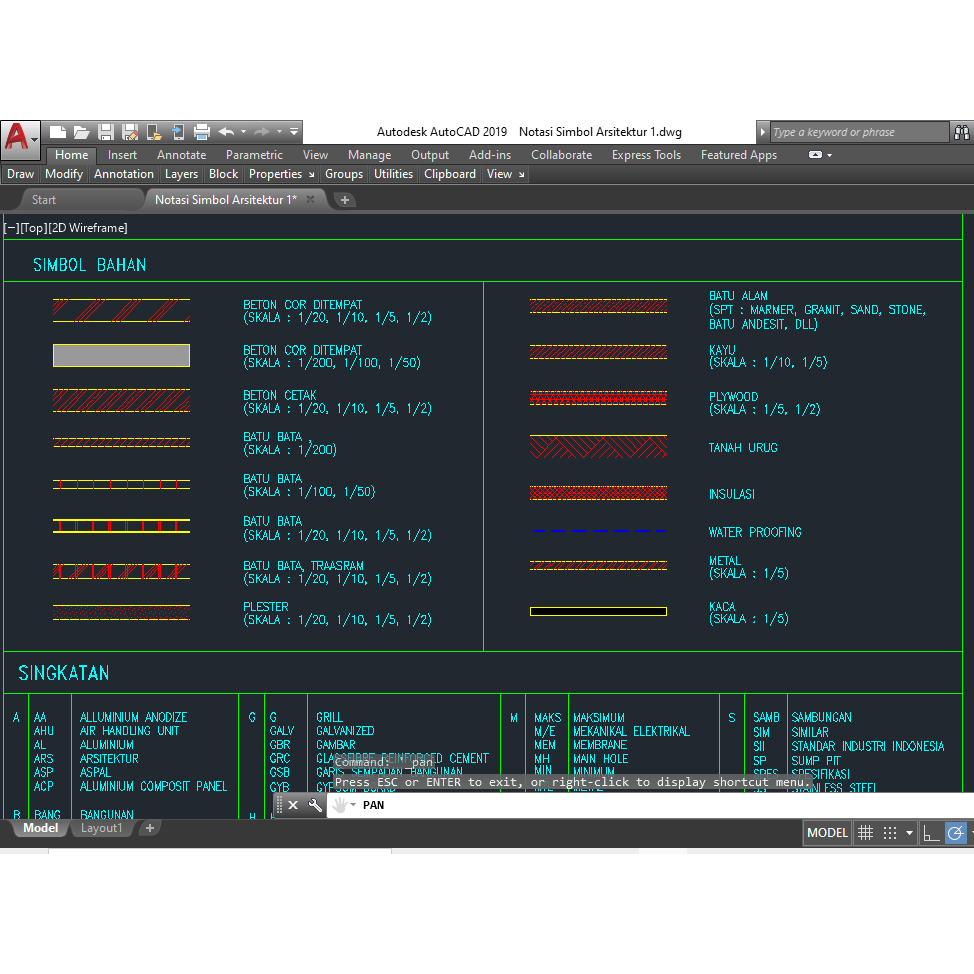Click the Save As icon

(x=130, y=132)
